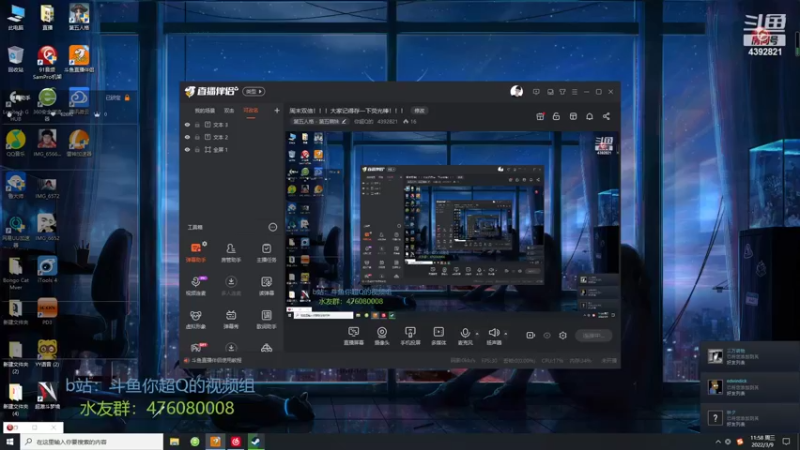Switch to the first scene tab 我的场景

[205, 111]
